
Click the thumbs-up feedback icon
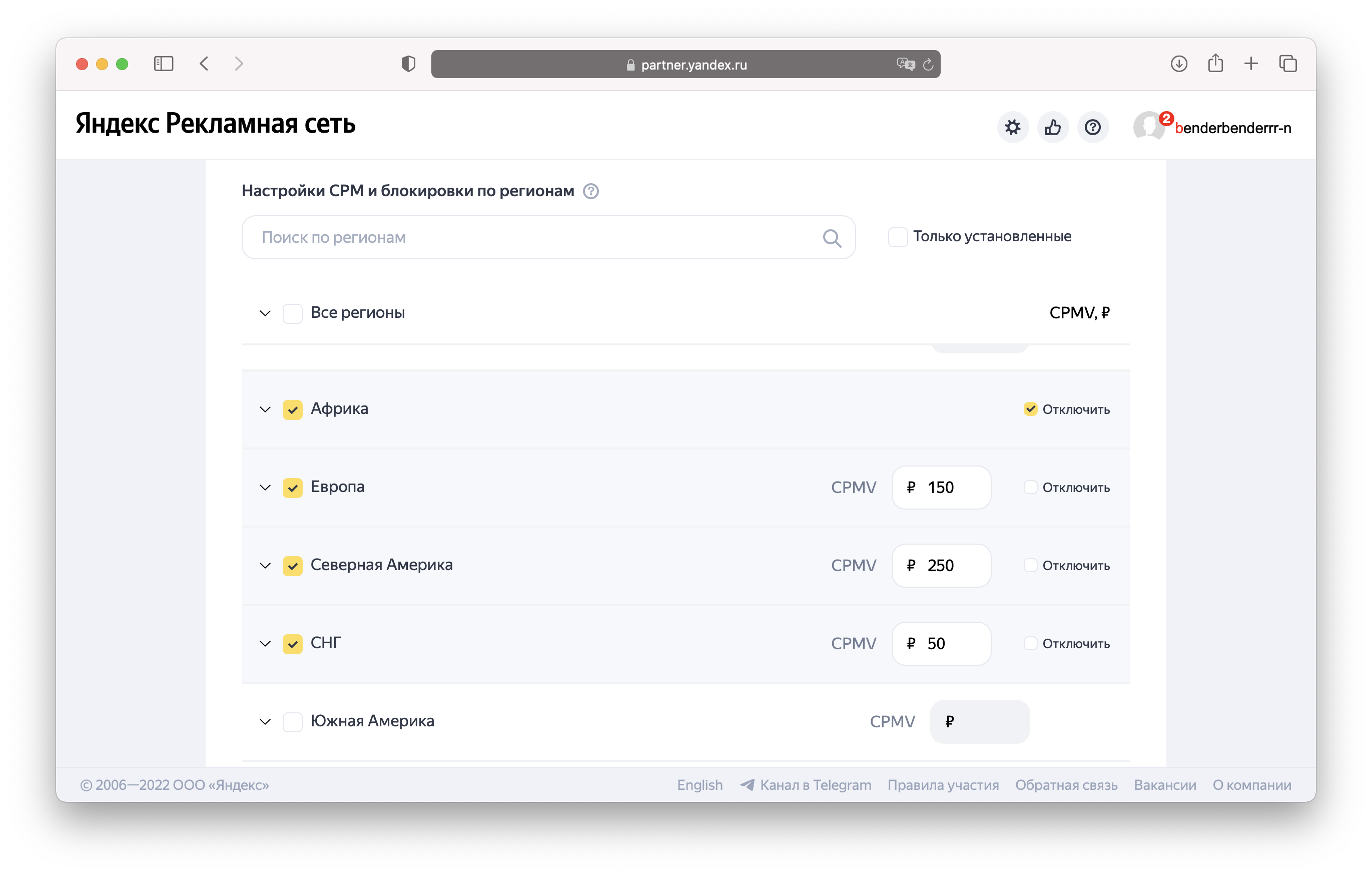coord(1052,127)
